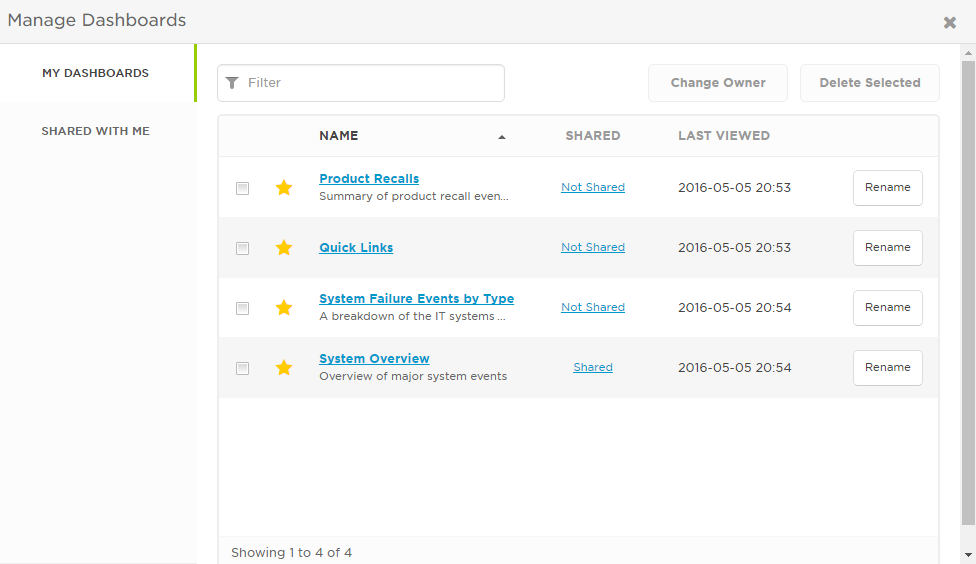Viewport: 976px width, 564px height.
Task: Focus the Filter input field
Action: click(370, 83)
